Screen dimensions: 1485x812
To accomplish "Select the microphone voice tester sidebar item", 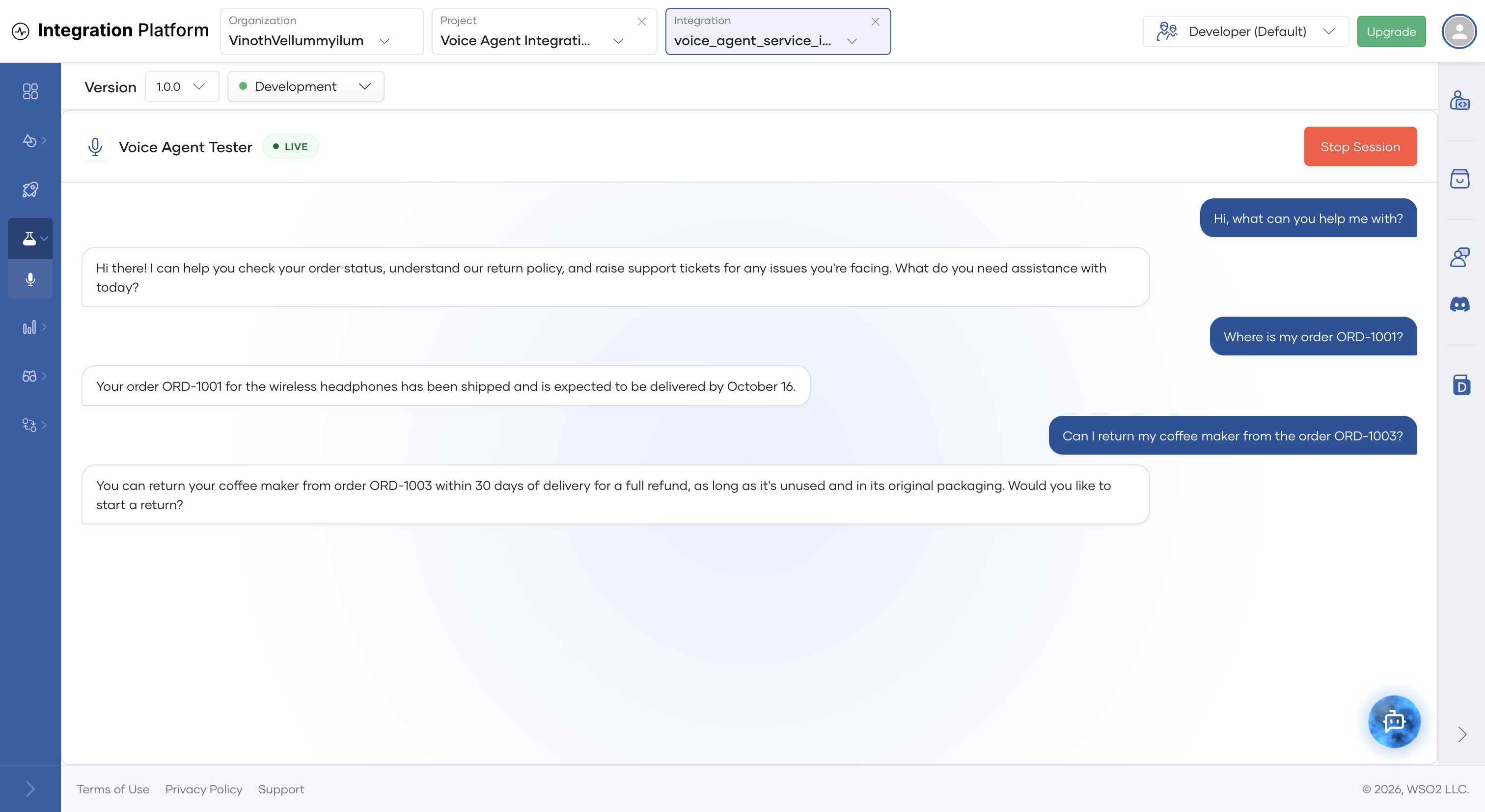I will [30, 279].
